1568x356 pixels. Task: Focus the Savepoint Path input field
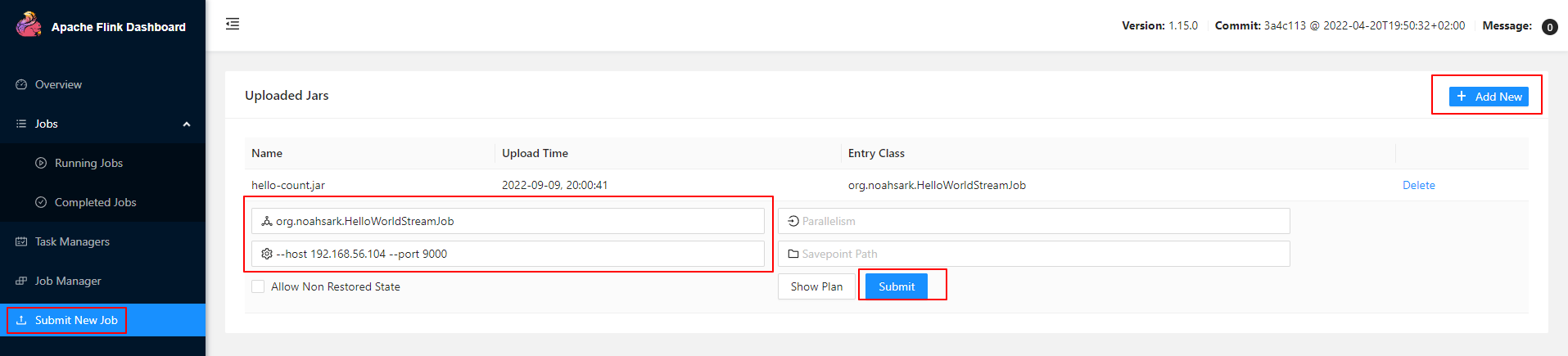tap(1033, 254)
